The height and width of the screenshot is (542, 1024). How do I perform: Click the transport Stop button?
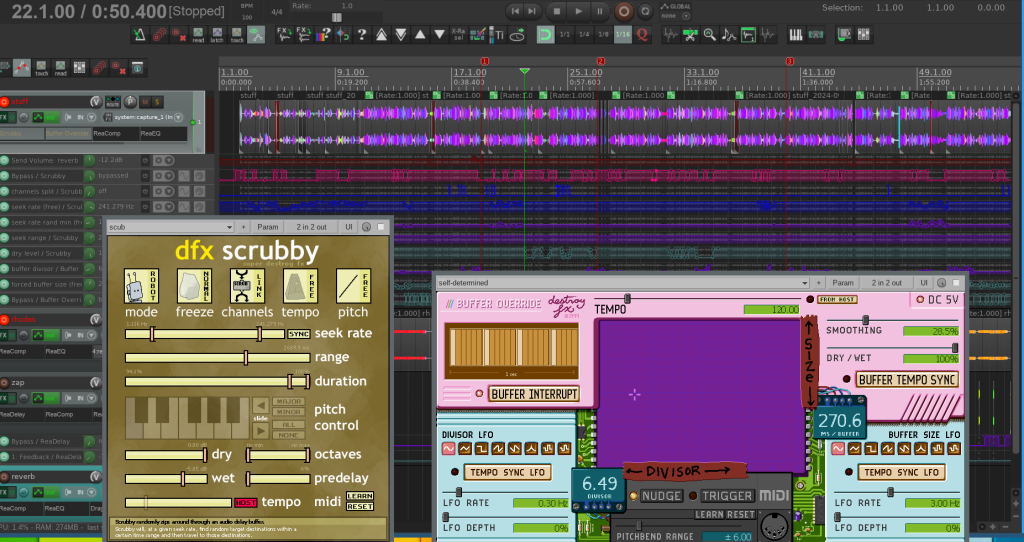coord(557,10)
